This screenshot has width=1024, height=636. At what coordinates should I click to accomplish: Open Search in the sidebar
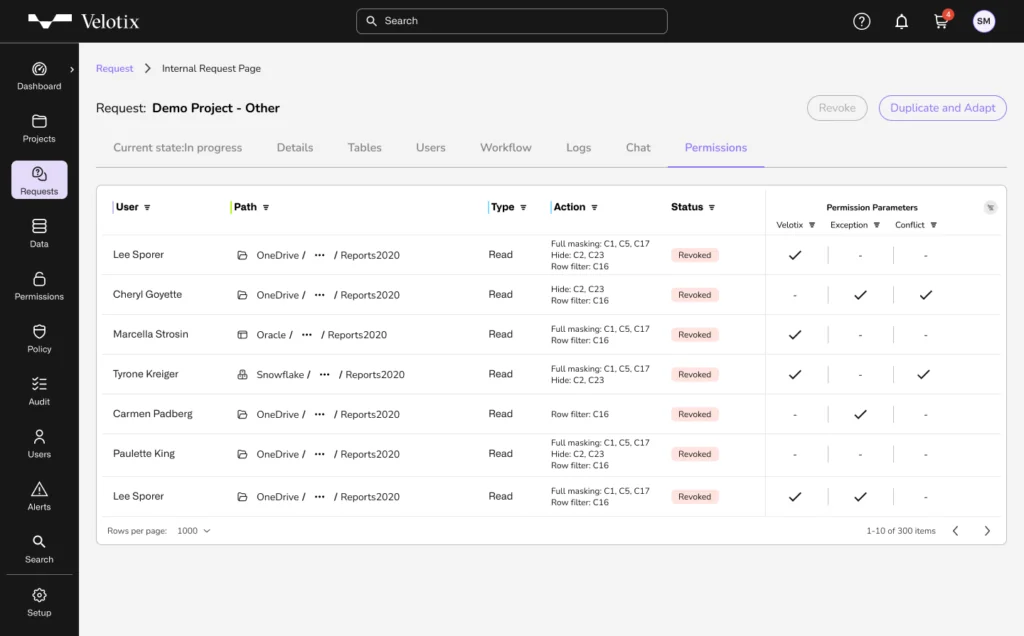39,549
